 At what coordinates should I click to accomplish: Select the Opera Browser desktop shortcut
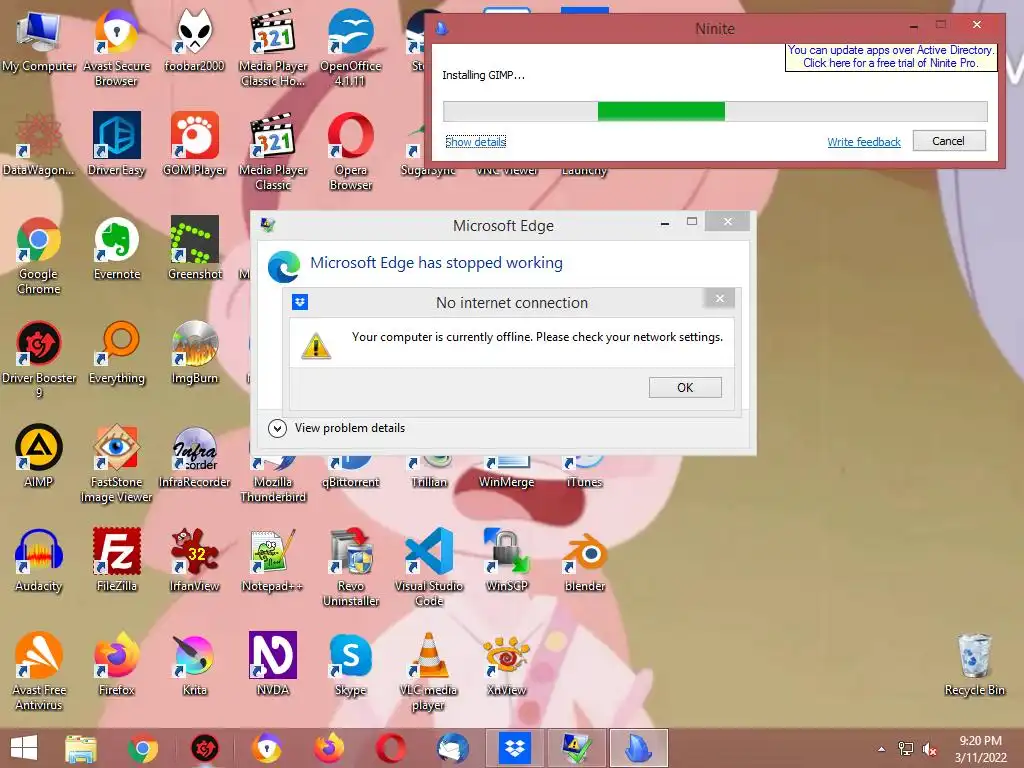tap(351, 152)
